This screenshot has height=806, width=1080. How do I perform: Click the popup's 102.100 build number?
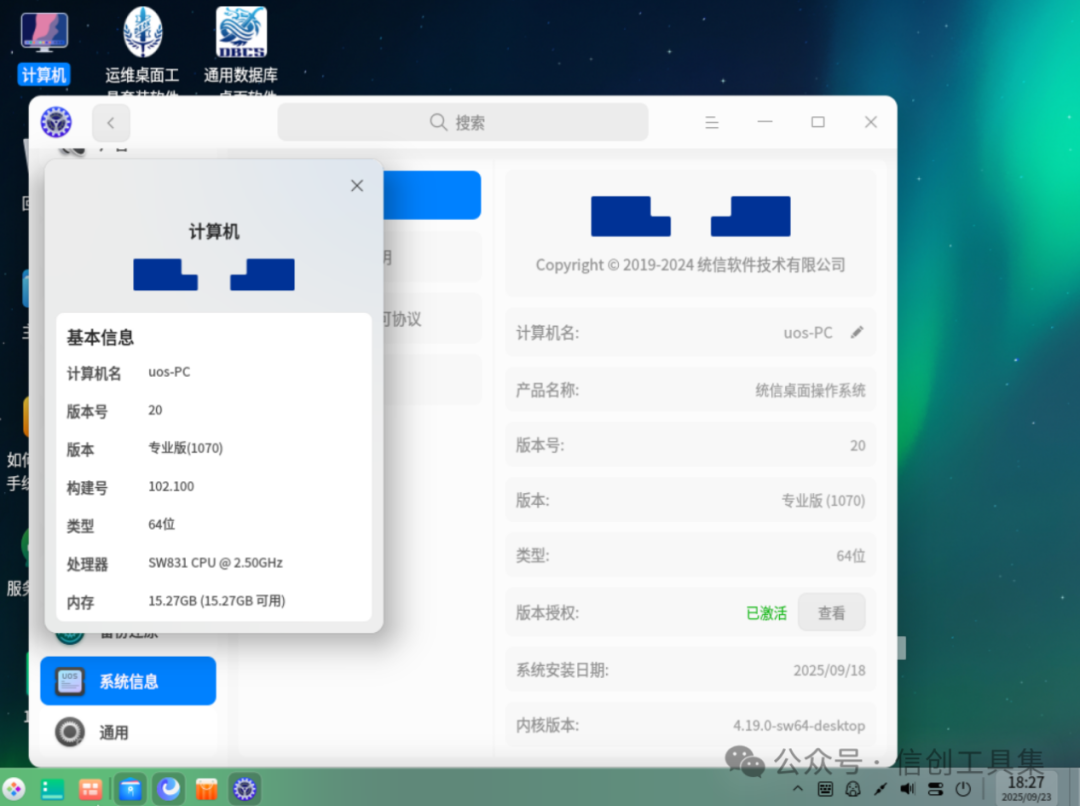tap(171, 486)
